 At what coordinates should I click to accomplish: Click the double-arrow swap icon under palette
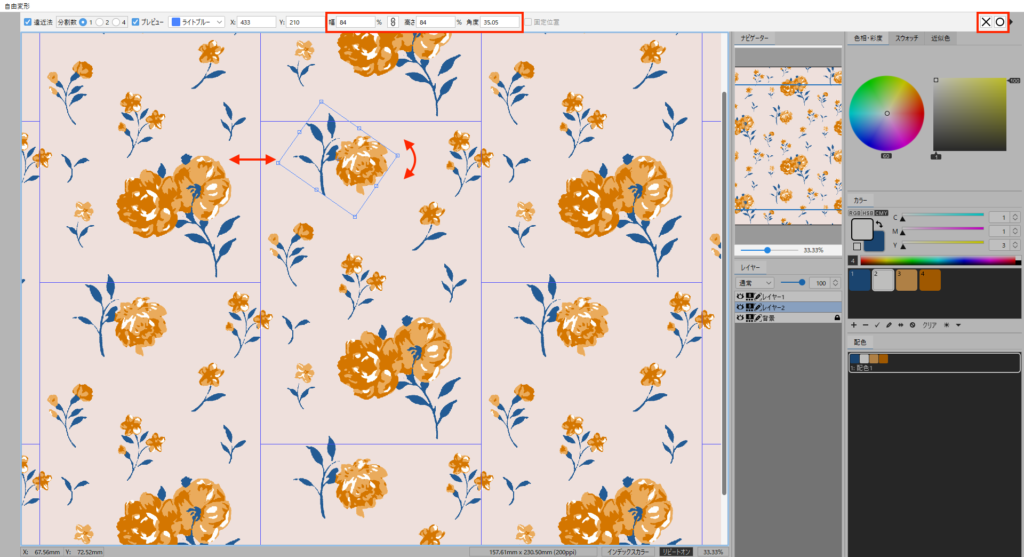point(901,325)
